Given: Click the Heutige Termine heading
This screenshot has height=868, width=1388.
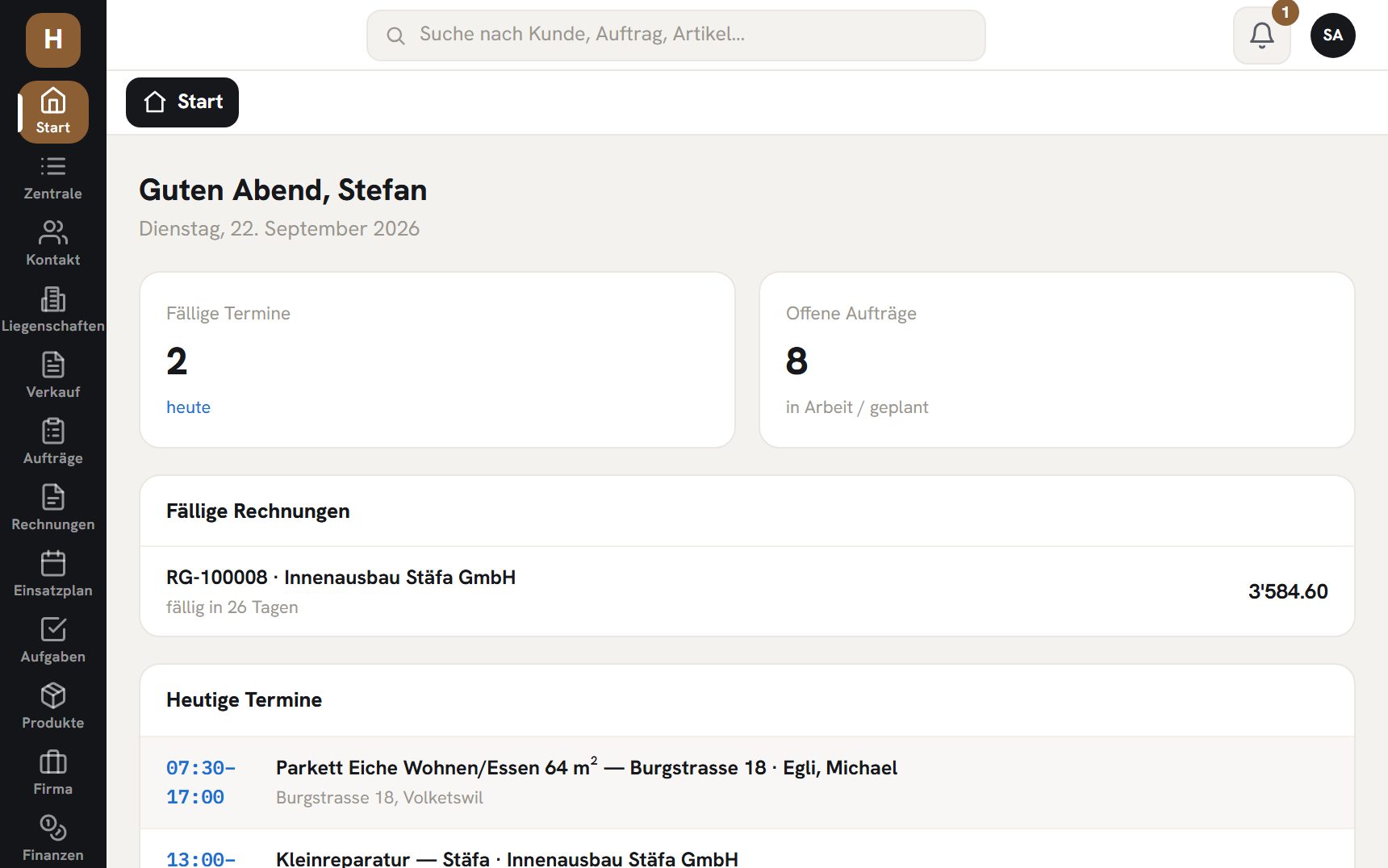Looking at the screenshot, I should point(244,700).
